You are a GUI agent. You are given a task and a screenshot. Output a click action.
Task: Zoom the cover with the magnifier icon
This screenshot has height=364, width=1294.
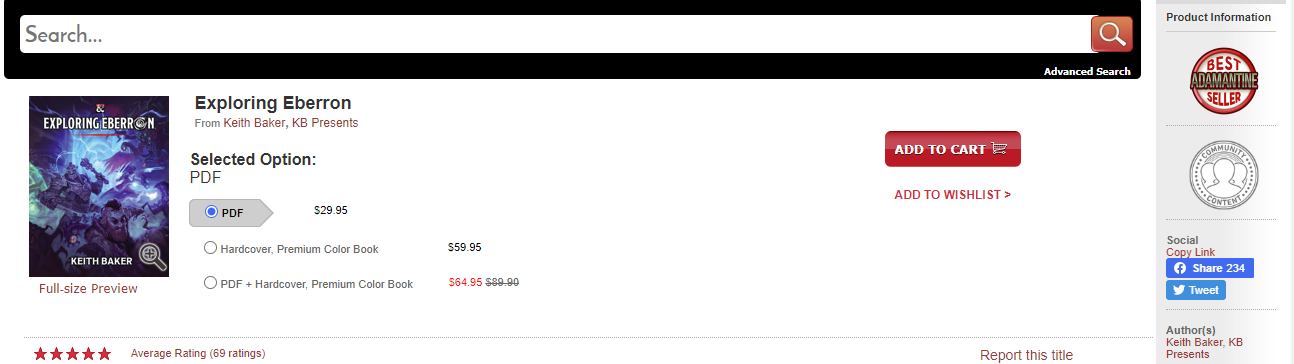153,256
